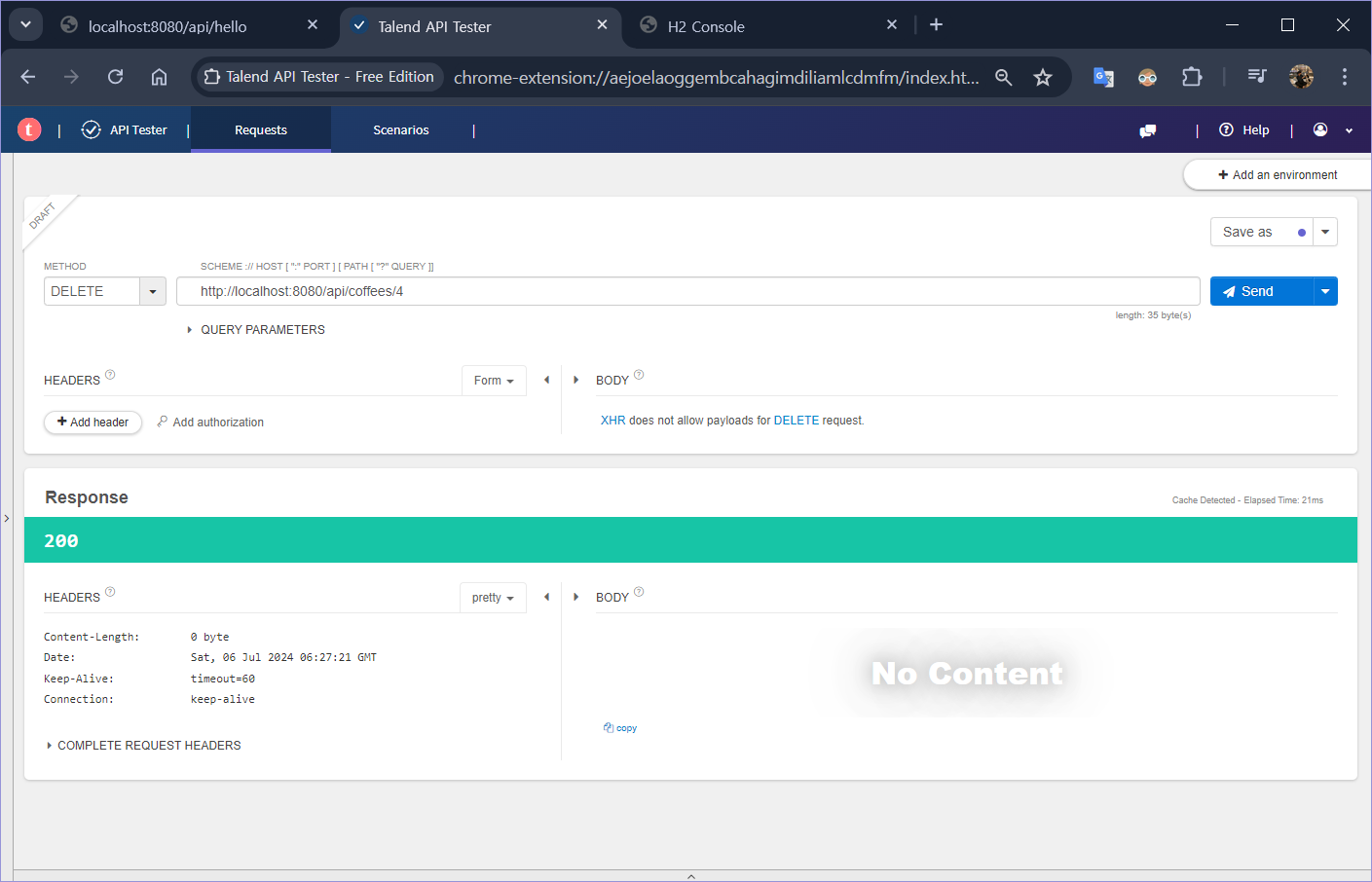Open a new browser tab
1372x882 pixels.
(x=936, y=24)
